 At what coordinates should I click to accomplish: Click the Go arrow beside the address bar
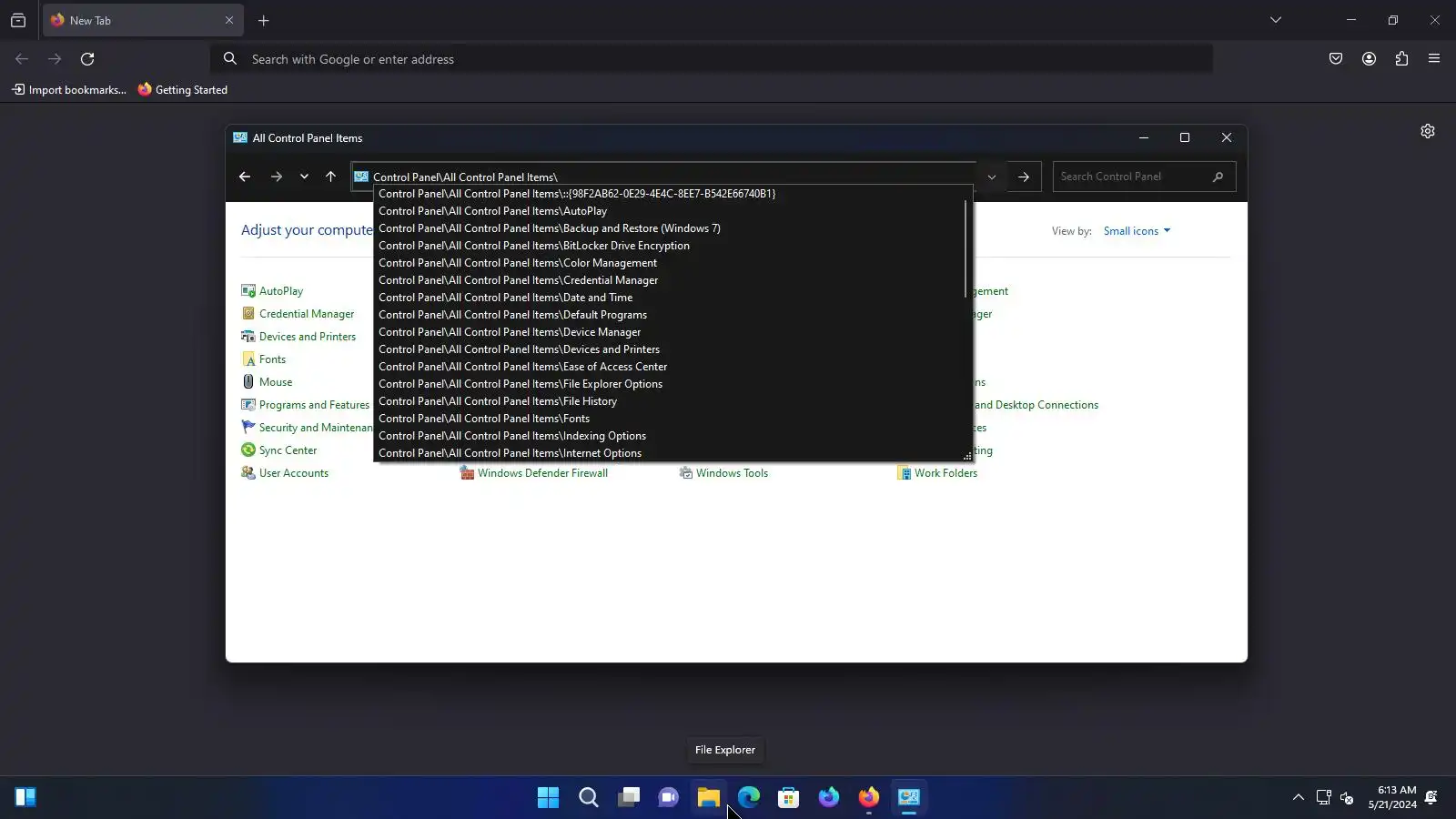pyautogui.click(x=1024, y=177)
